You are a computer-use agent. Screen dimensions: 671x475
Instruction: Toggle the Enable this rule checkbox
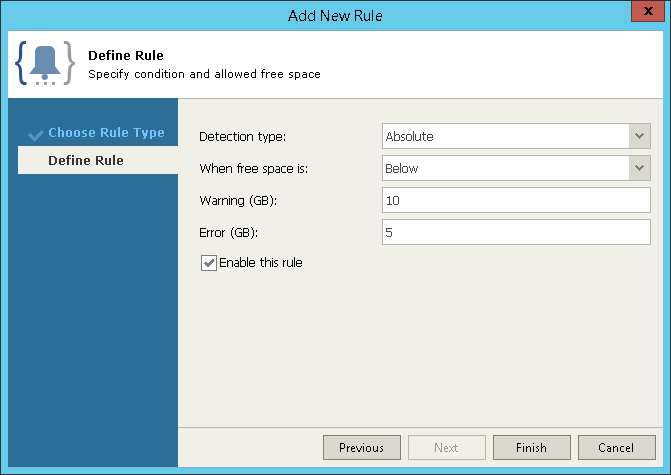(x=209, y=263)
